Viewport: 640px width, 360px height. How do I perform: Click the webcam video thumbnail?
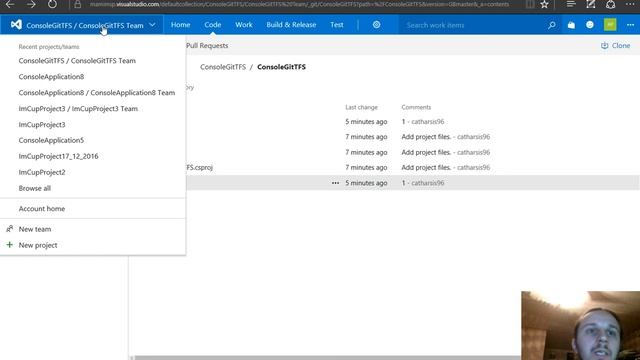pyautogui.click(x=580, y=326)
